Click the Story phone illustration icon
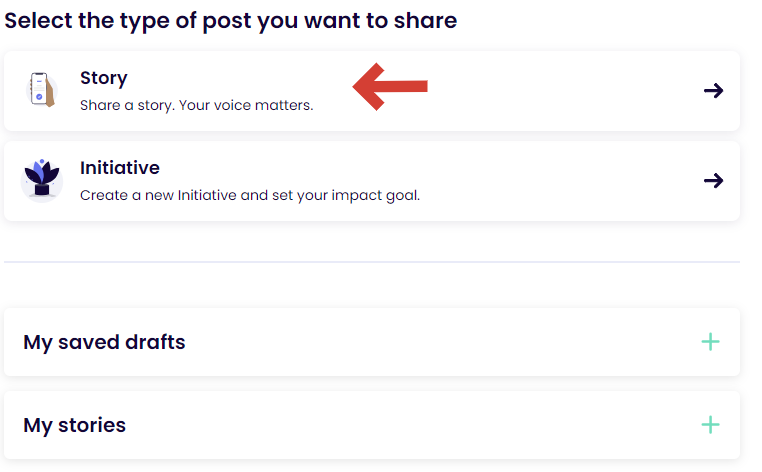This screenshot has height=472, width=762. pyautogui.click(x=40, y=91)
